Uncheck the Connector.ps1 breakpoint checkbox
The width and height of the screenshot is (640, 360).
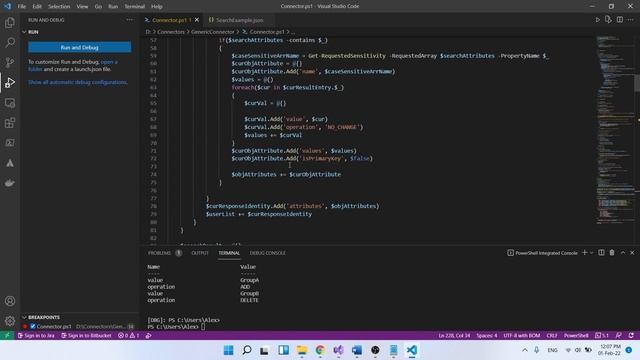tap(33, 326)
